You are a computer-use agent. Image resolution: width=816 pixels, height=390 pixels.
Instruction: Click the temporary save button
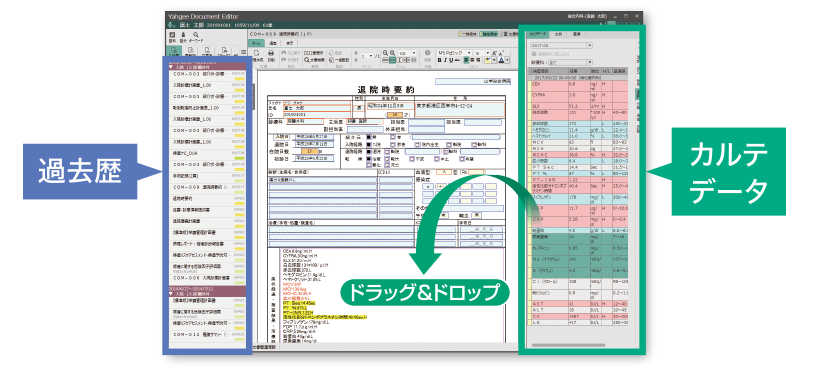click(468, 34)
